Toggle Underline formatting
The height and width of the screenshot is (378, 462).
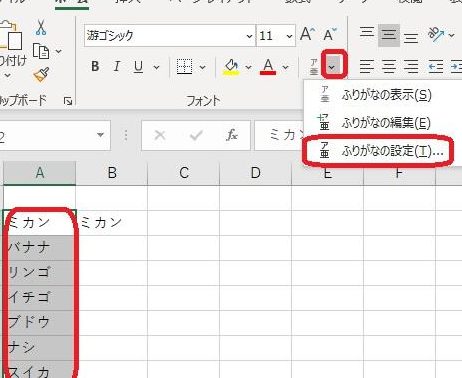pos(138,67)
